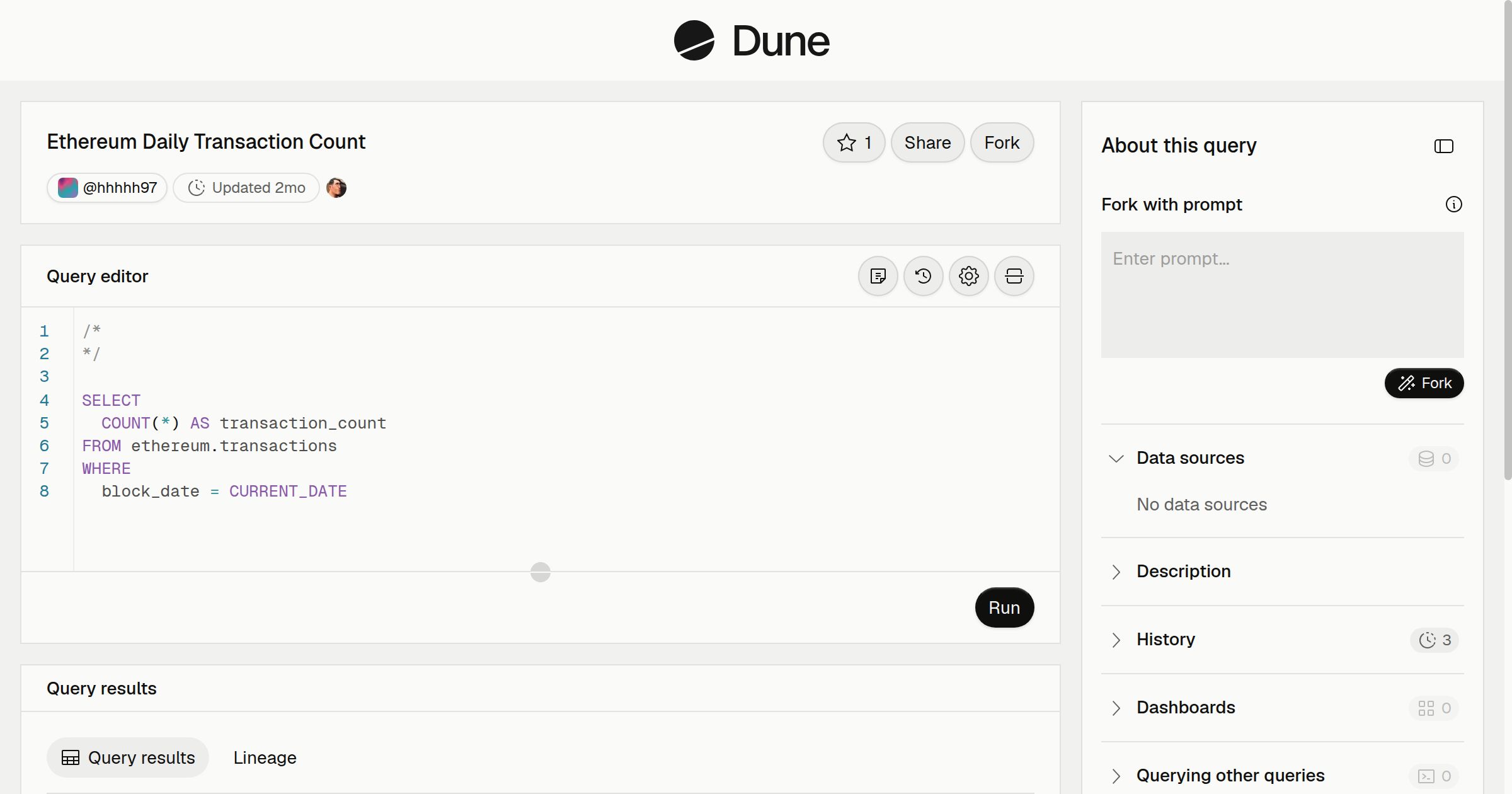The height and width of the screenshot is (794, 1512).
Task: Collapse the Data sources section
Action: pyautogui.click(x=1116, y=458)
